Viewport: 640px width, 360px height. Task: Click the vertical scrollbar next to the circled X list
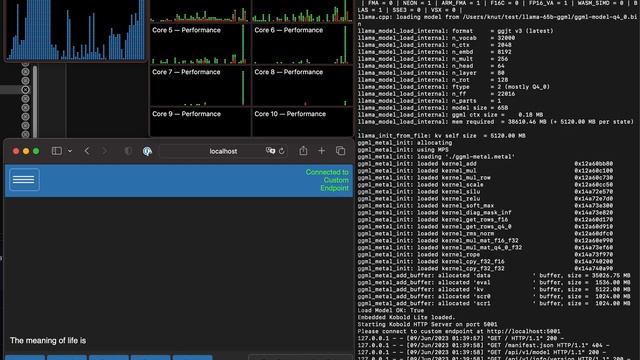point(35,101)
